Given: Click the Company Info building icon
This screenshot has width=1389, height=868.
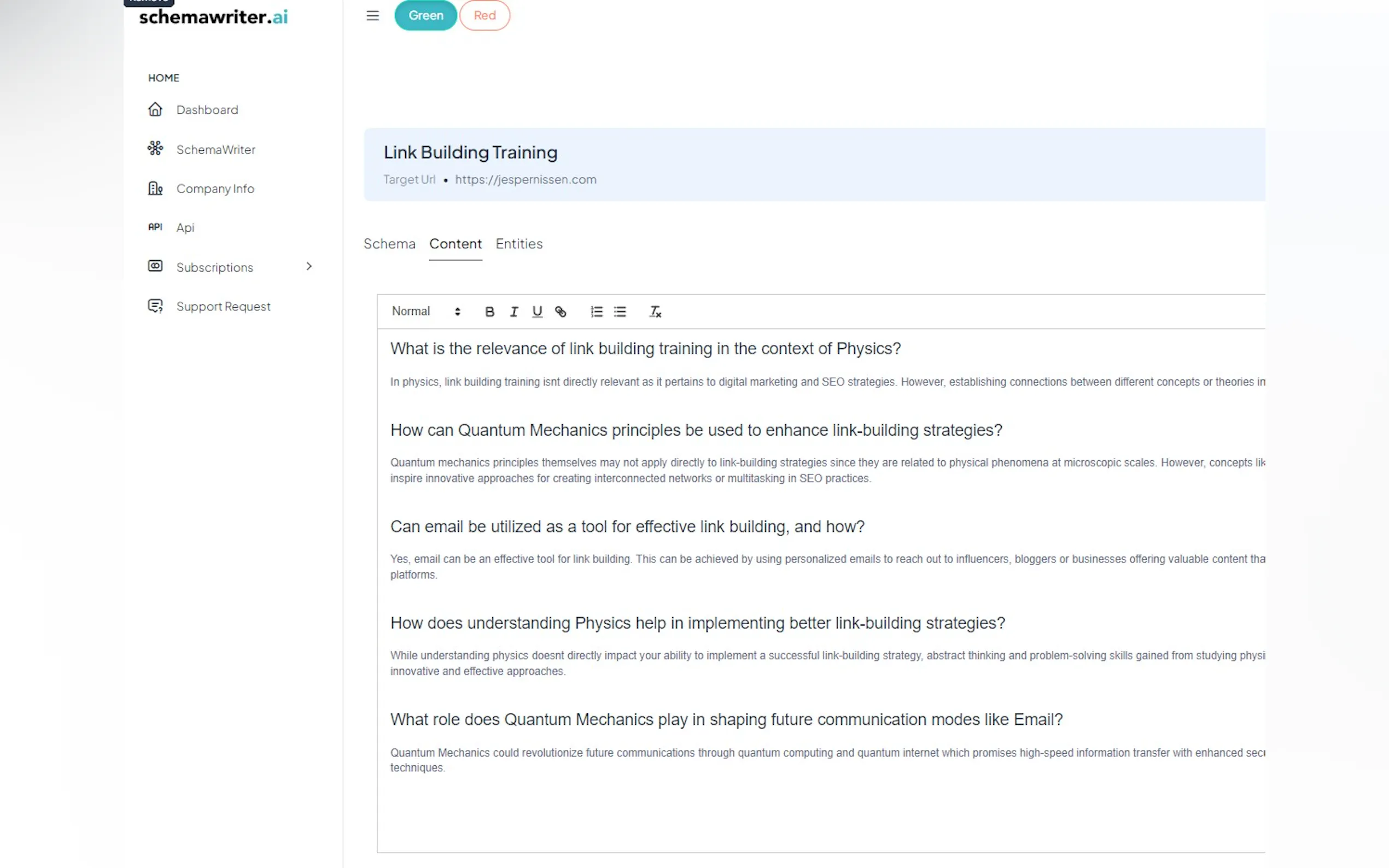Looking at the screenshot, I should 156,187.
